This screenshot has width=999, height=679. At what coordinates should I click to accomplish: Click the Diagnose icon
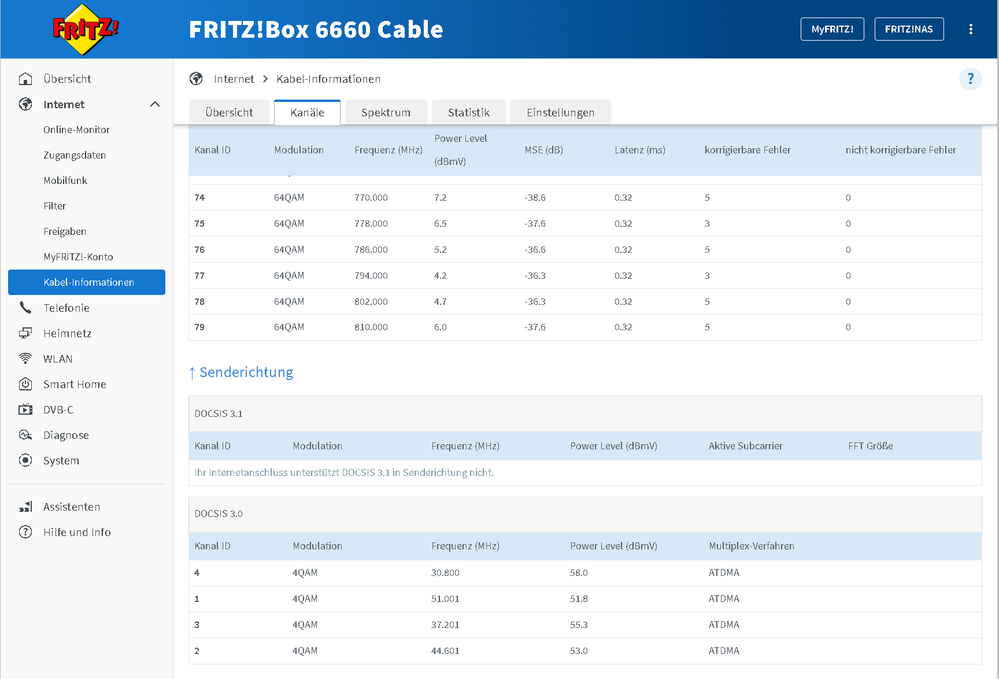tap(25, 435)
